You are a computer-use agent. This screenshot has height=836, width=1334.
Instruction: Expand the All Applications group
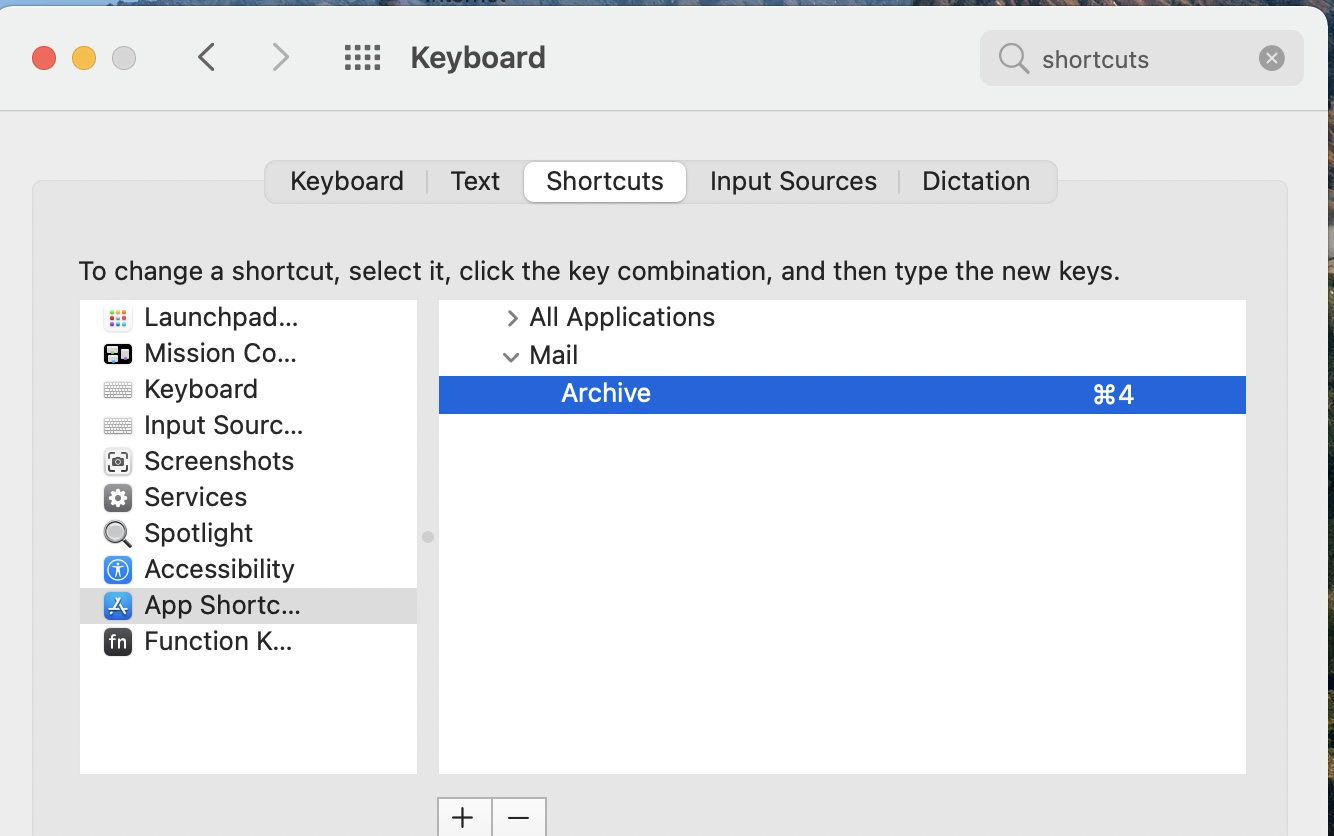(x=512, y=318)
